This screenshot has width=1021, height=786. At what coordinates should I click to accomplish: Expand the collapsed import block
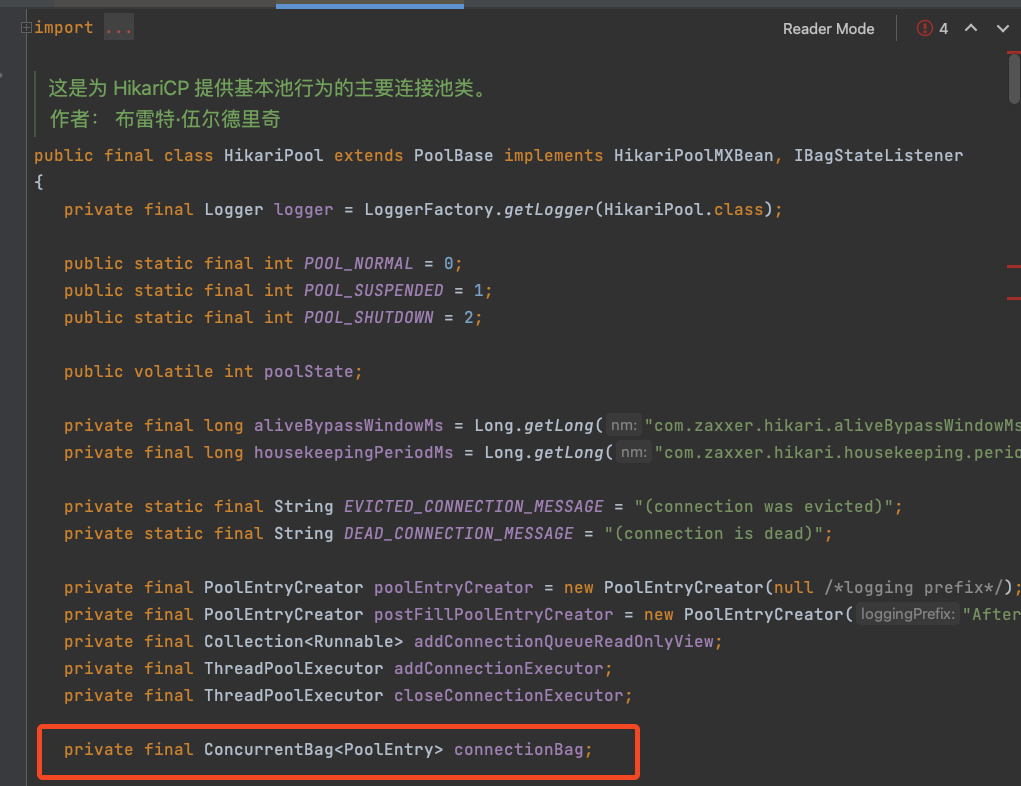(26, 27)
